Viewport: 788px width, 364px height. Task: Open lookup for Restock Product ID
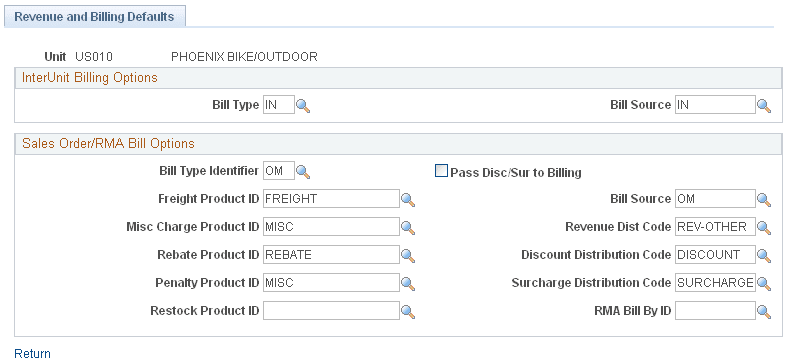tap(408, 312)
